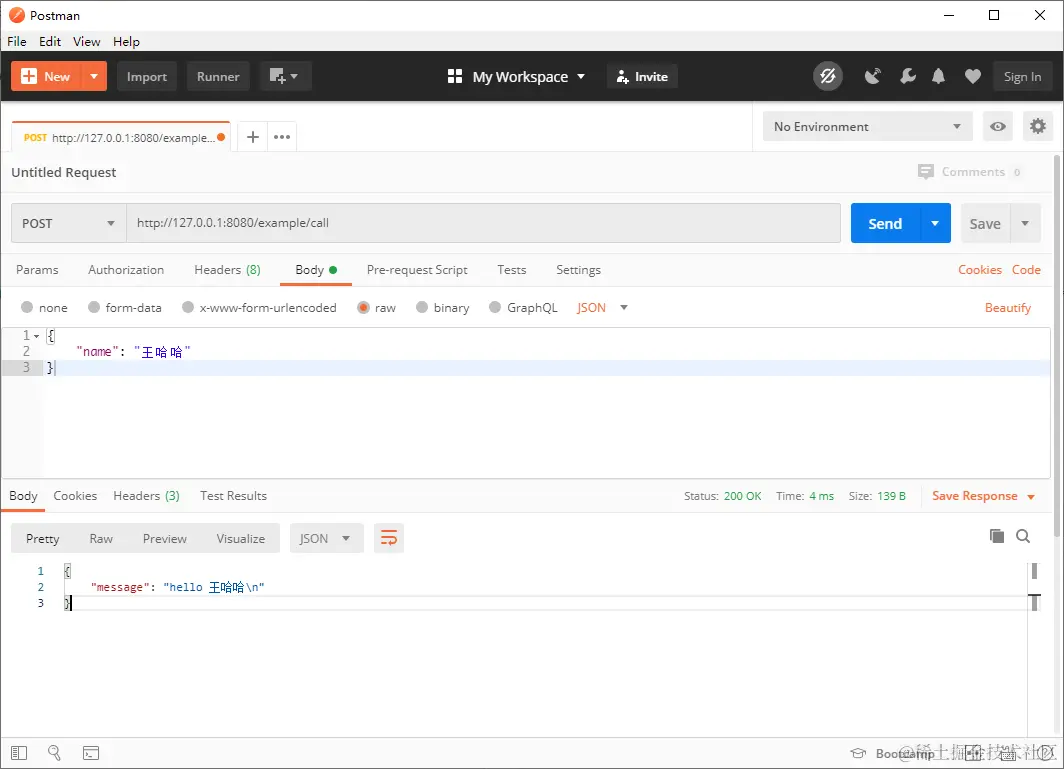Viewport: 1064px width, 769px height.
Task: Open manage environments gear icon
Action: tap(1038, 127)
